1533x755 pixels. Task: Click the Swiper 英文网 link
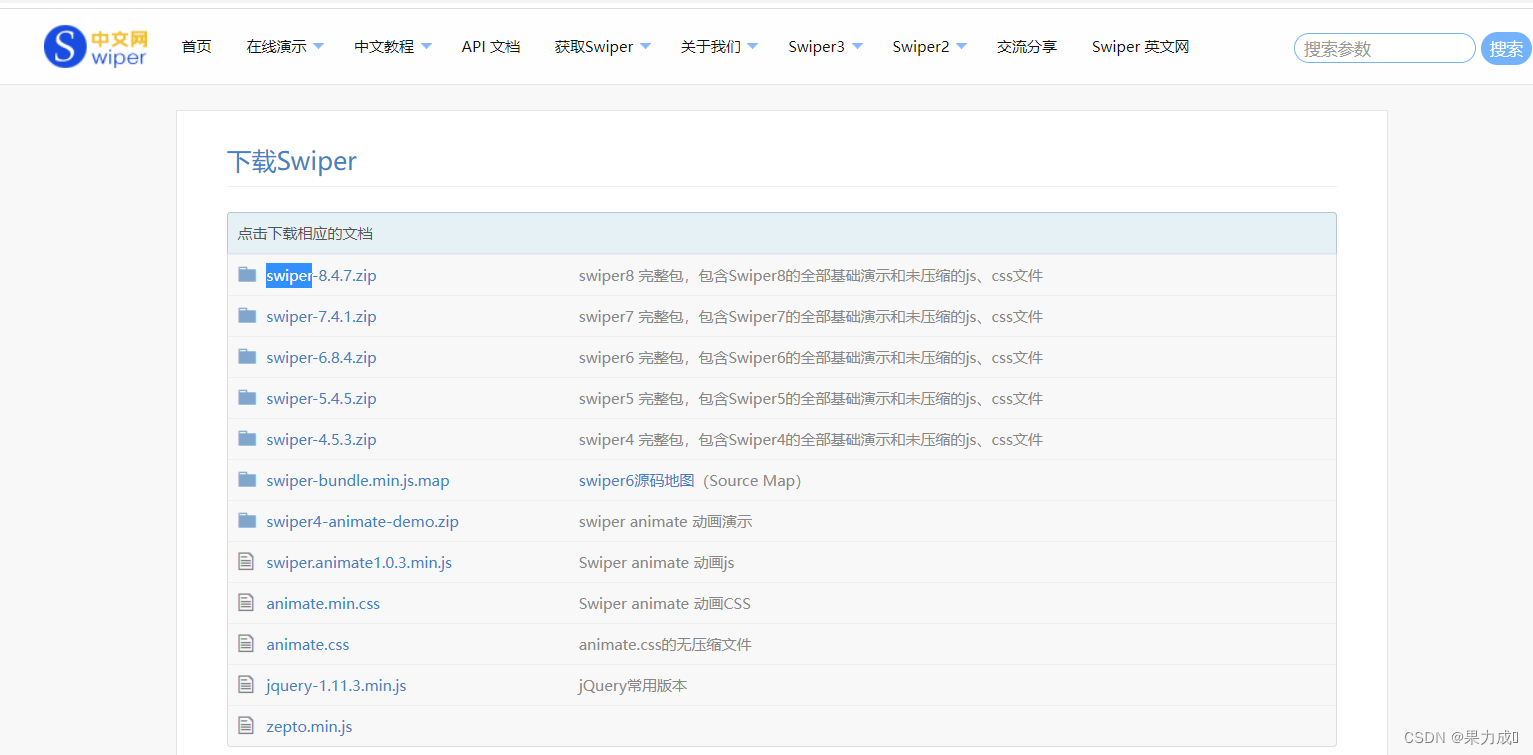click(x=1140, y=46)
